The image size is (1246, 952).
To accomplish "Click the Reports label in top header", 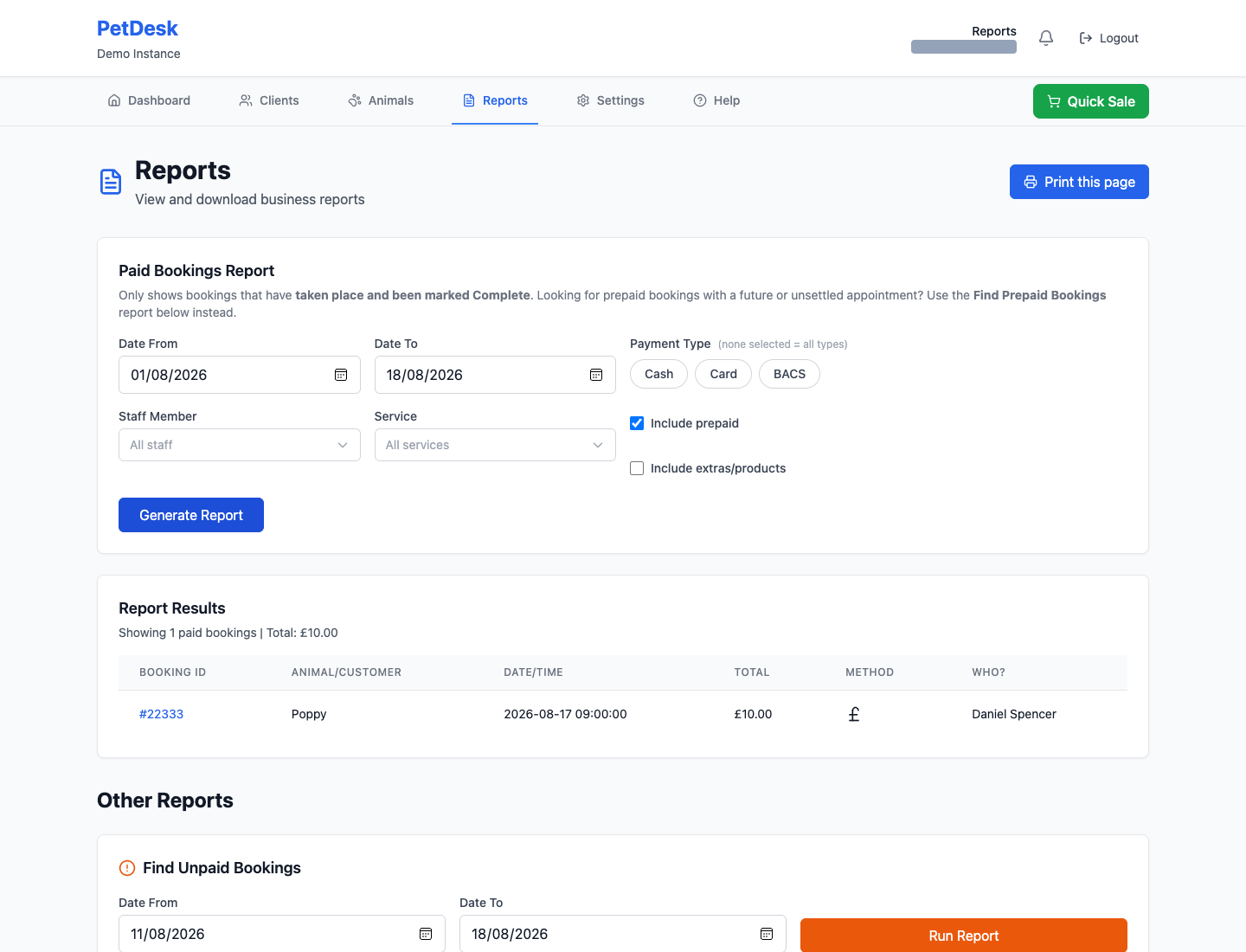I will point(994,31).
